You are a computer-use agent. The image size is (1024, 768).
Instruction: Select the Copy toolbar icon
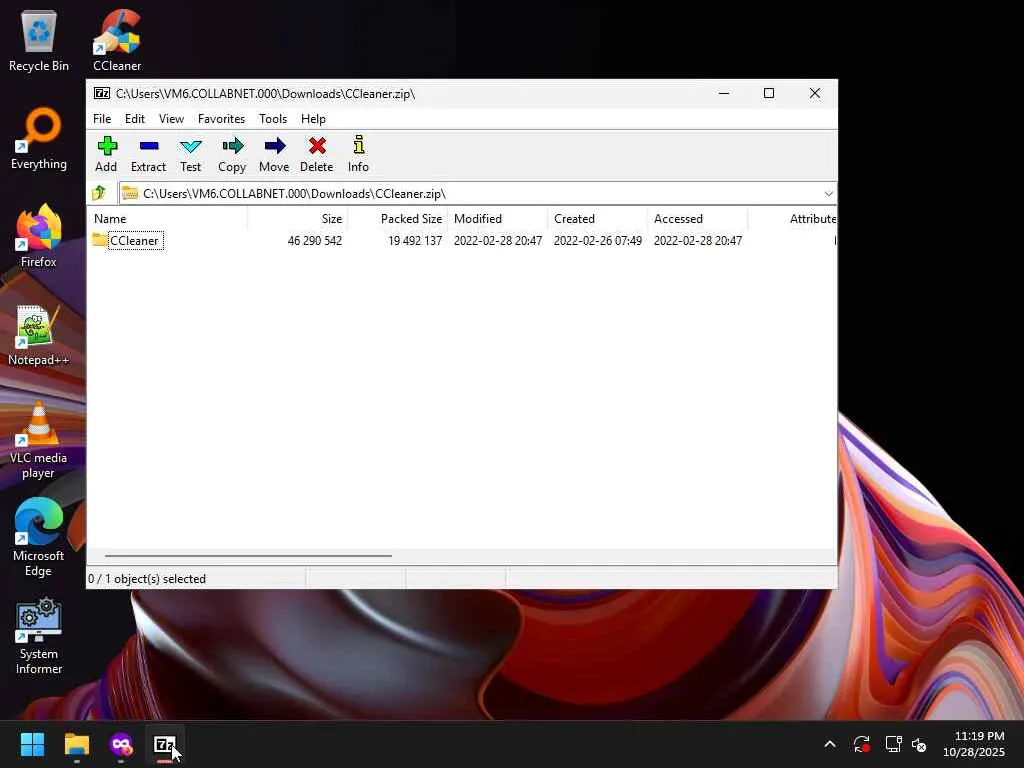(x=232, y=154)
